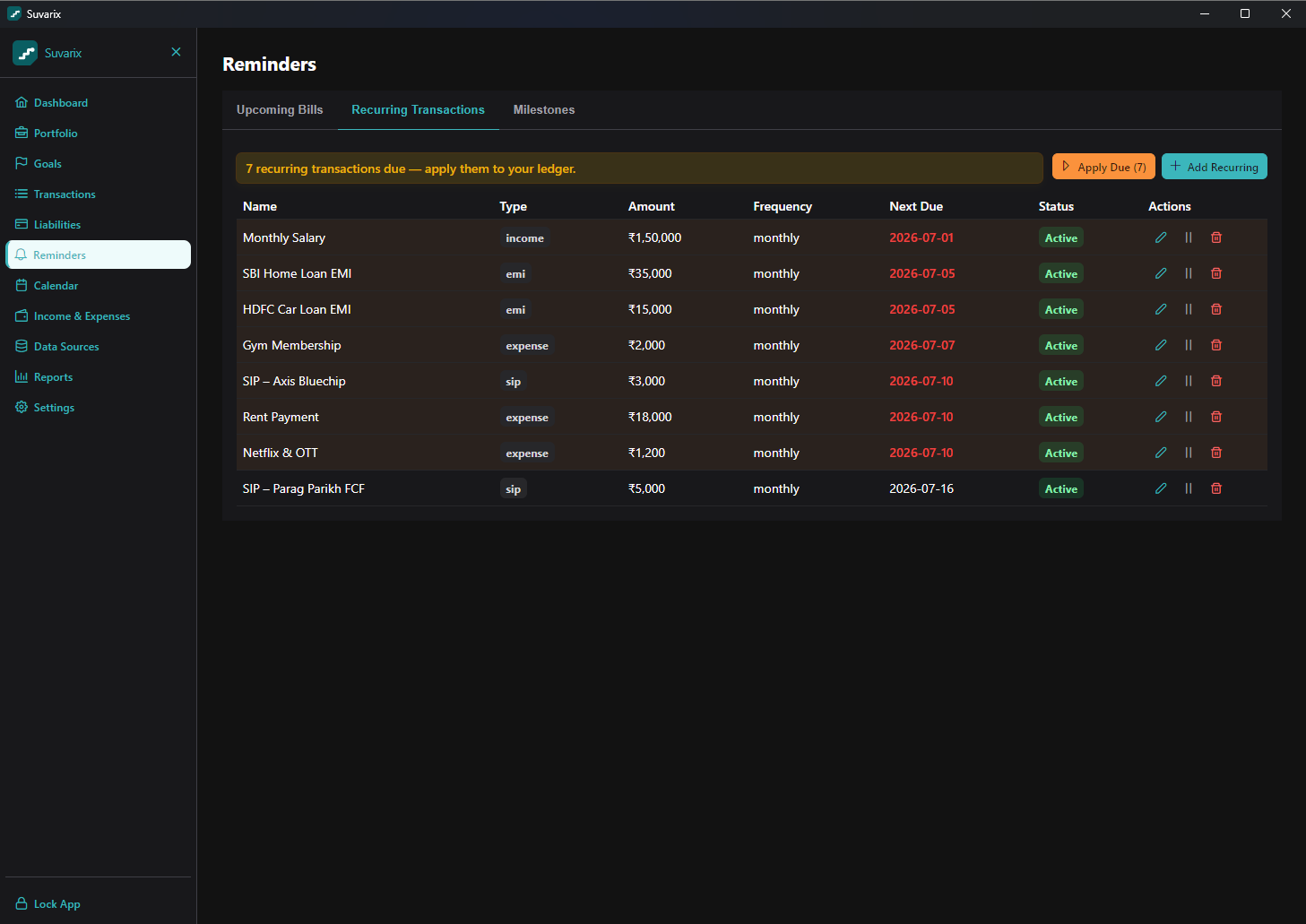Pause the Gym Membership recurring entry
Image resolution: width=1306 pixels, height=924 pixels.
[x=1189, y=345]
